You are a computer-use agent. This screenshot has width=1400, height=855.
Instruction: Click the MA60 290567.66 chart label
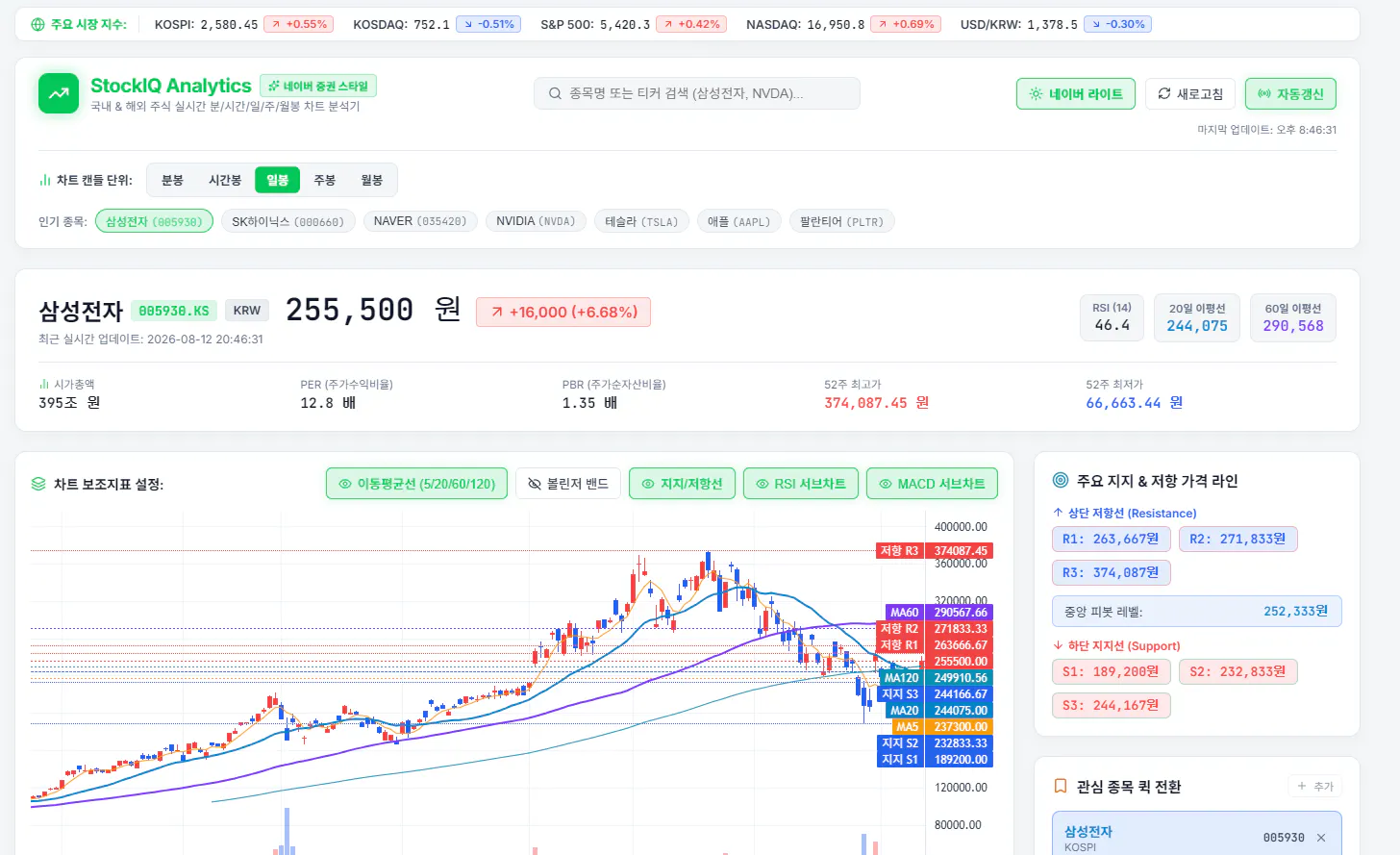click(939, 612)
